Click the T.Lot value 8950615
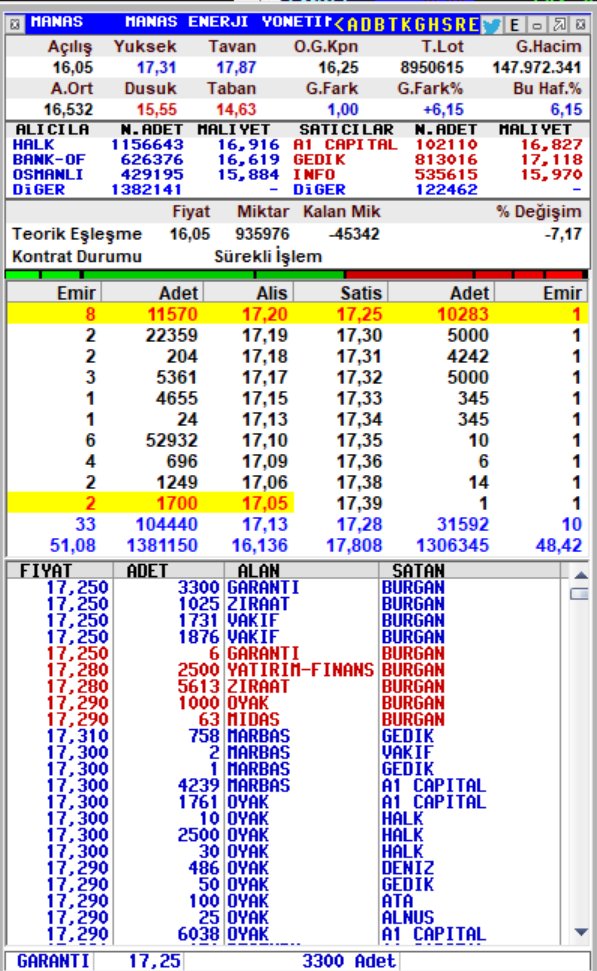The image size is (597, 971). click(432, 67)
